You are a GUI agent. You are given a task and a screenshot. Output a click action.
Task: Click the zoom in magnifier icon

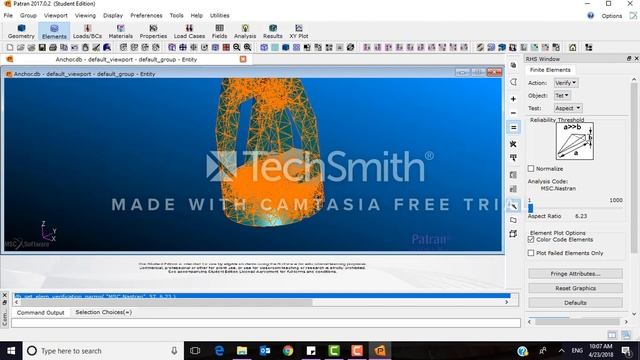247,47
